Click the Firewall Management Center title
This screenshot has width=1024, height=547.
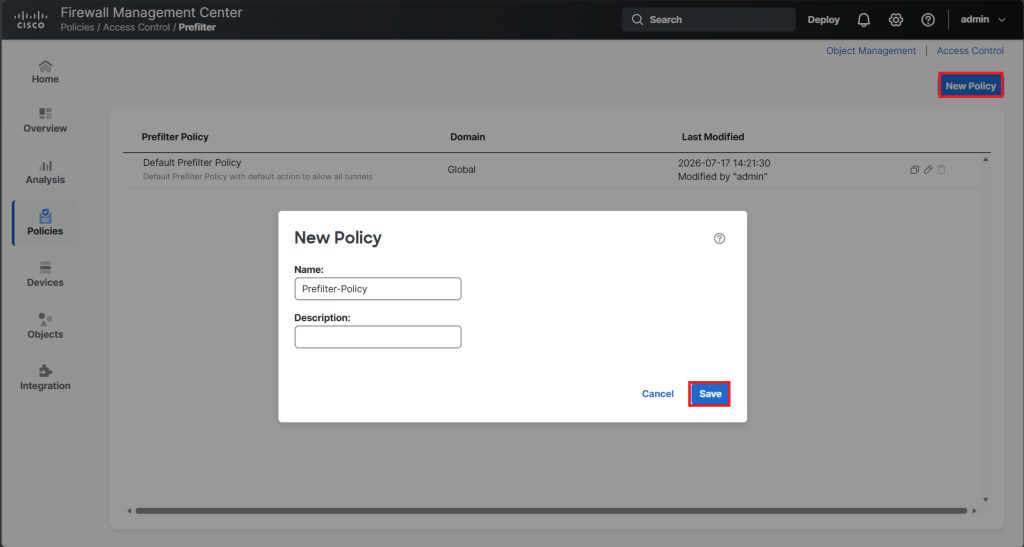pos(152,12)
